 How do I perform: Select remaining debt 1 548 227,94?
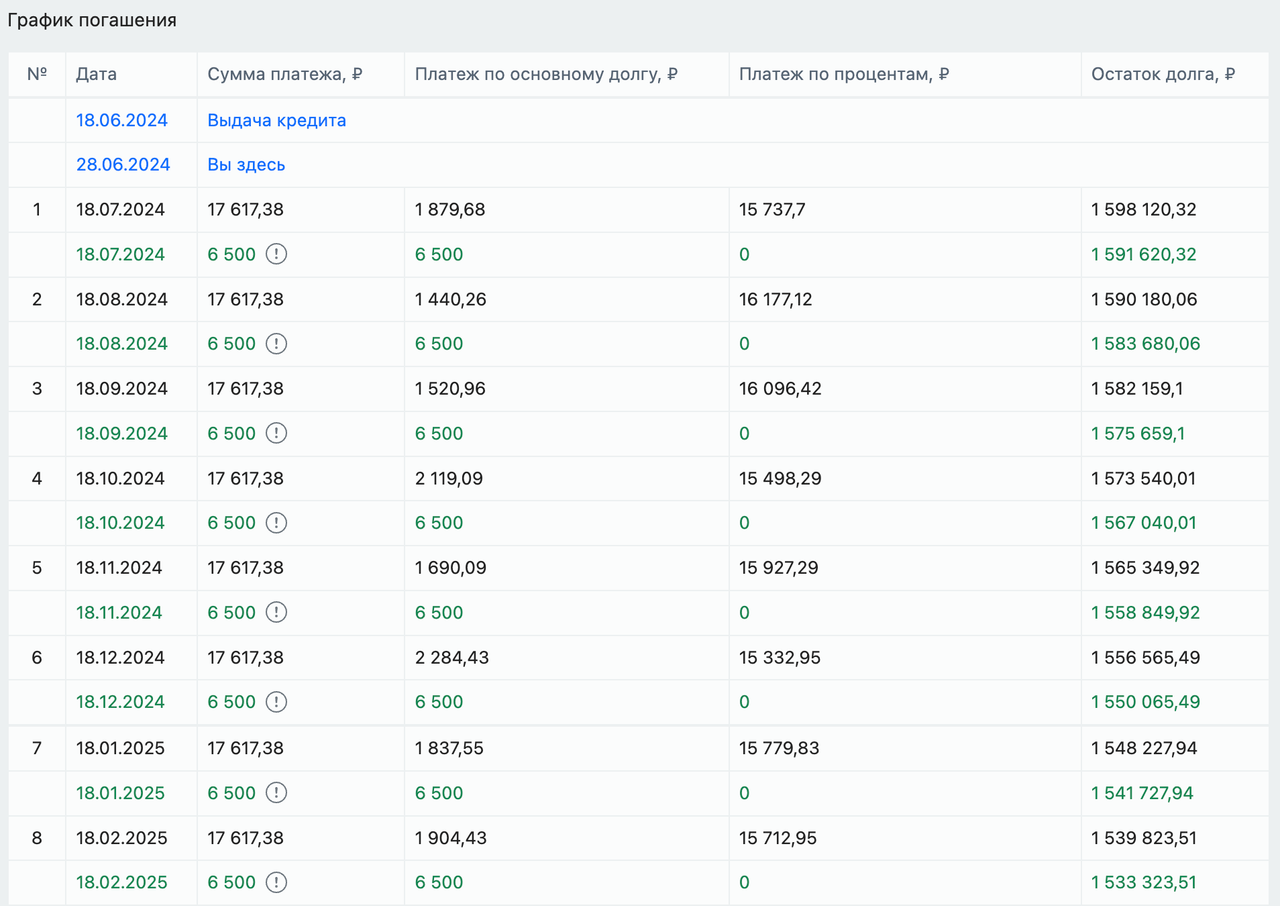tap(1144, 748)
